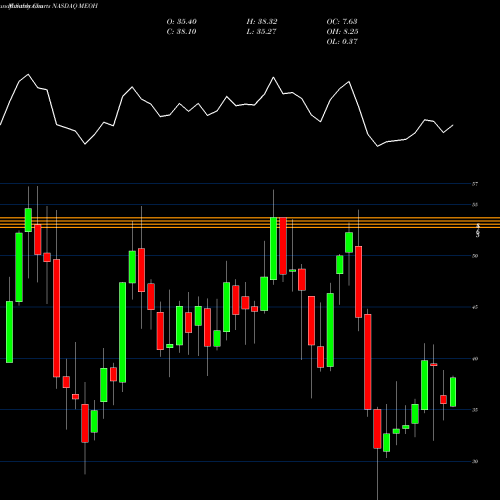
Task: Click the 'OC: 7.63' reading
Action: tap(342, 22)
